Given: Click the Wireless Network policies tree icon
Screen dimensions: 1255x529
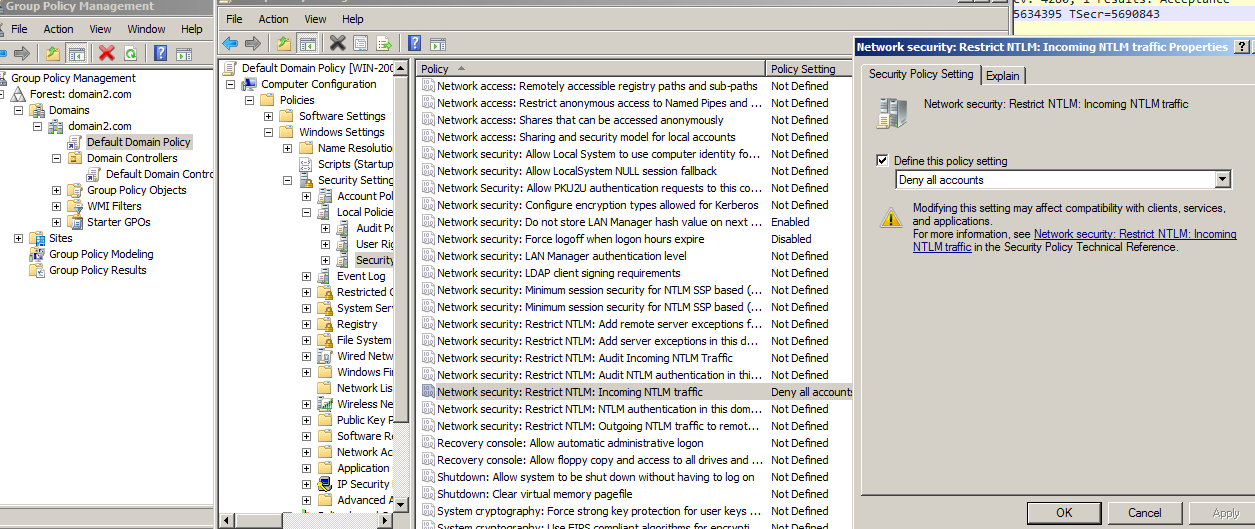Looking at the screenshot, I should click(325, 404).
